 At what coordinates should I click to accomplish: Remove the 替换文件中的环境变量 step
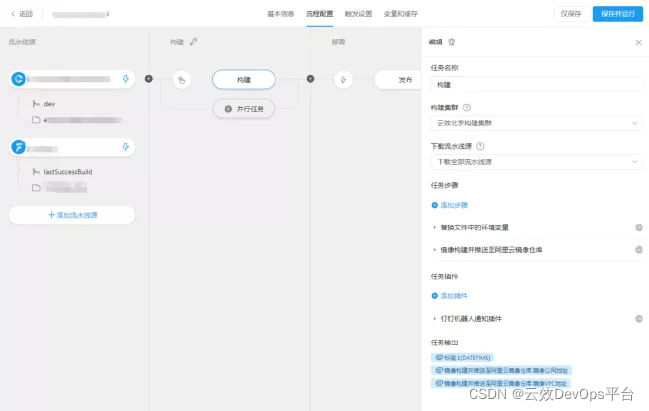pyautogui.click(x=639, y=227)
